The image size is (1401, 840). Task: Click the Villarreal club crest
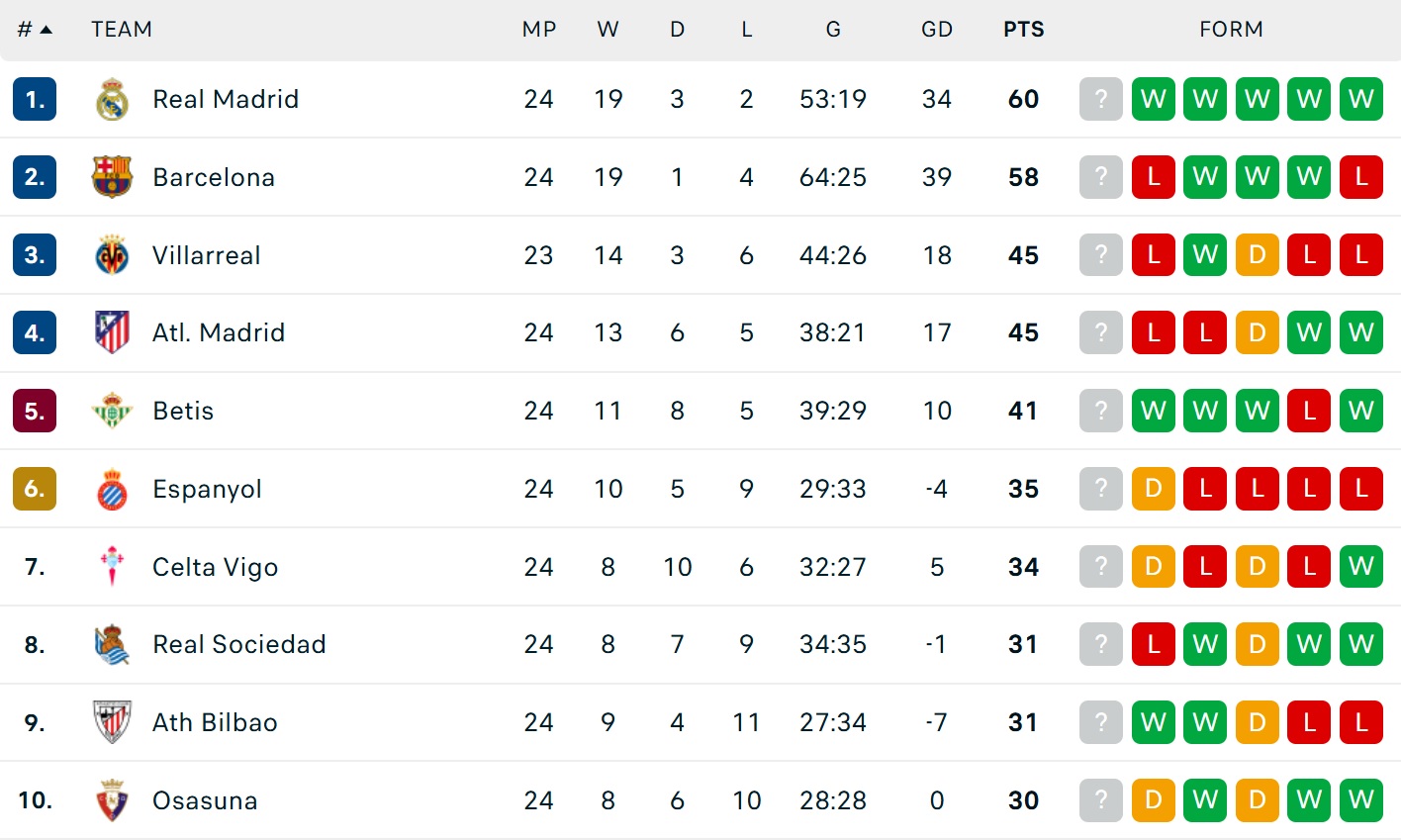[x=112, y=255]
